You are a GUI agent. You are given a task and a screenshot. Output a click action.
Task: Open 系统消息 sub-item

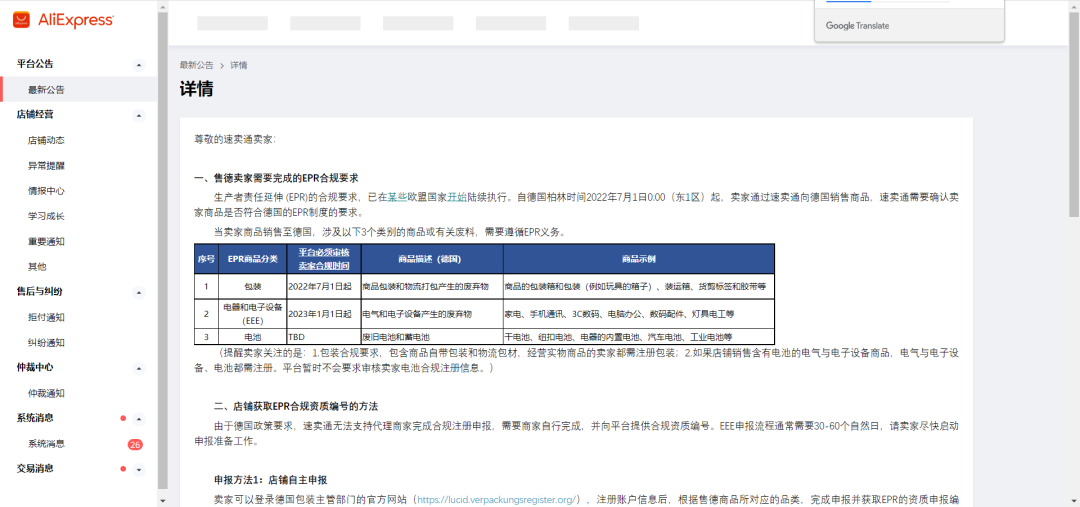46,444
